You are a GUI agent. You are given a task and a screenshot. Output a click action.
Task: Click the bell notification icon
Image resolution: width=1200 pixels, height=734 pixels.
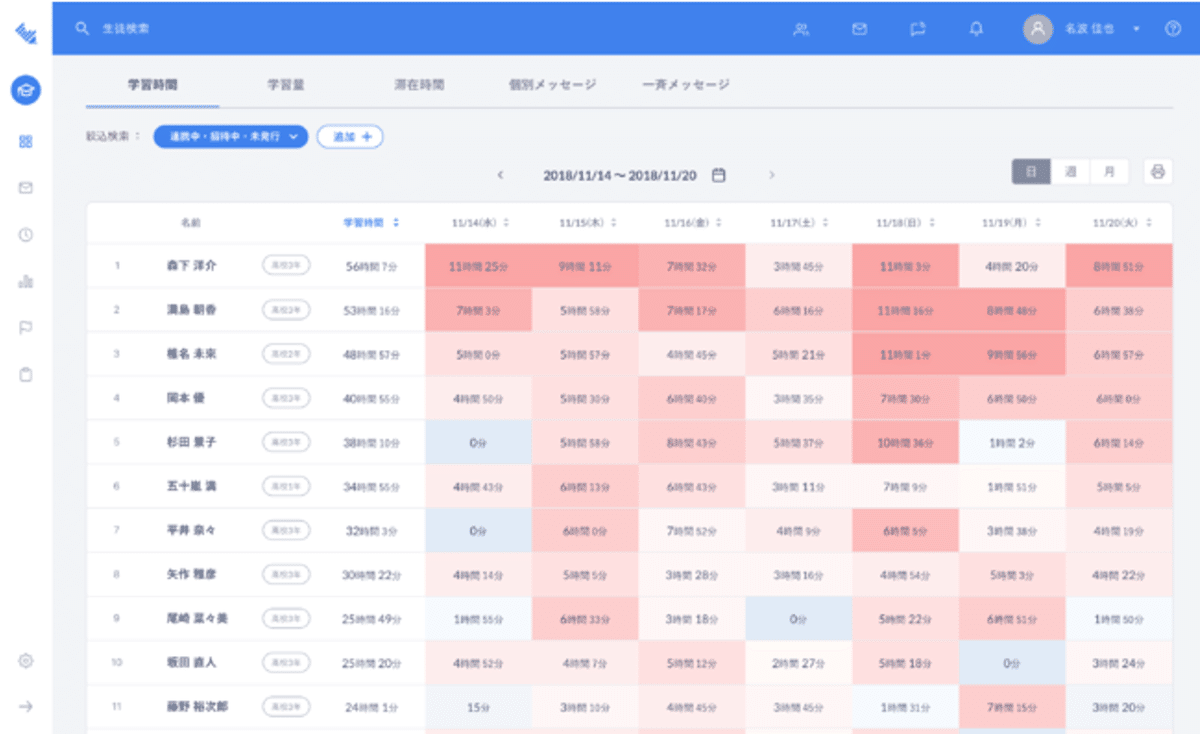click(977, 29)
